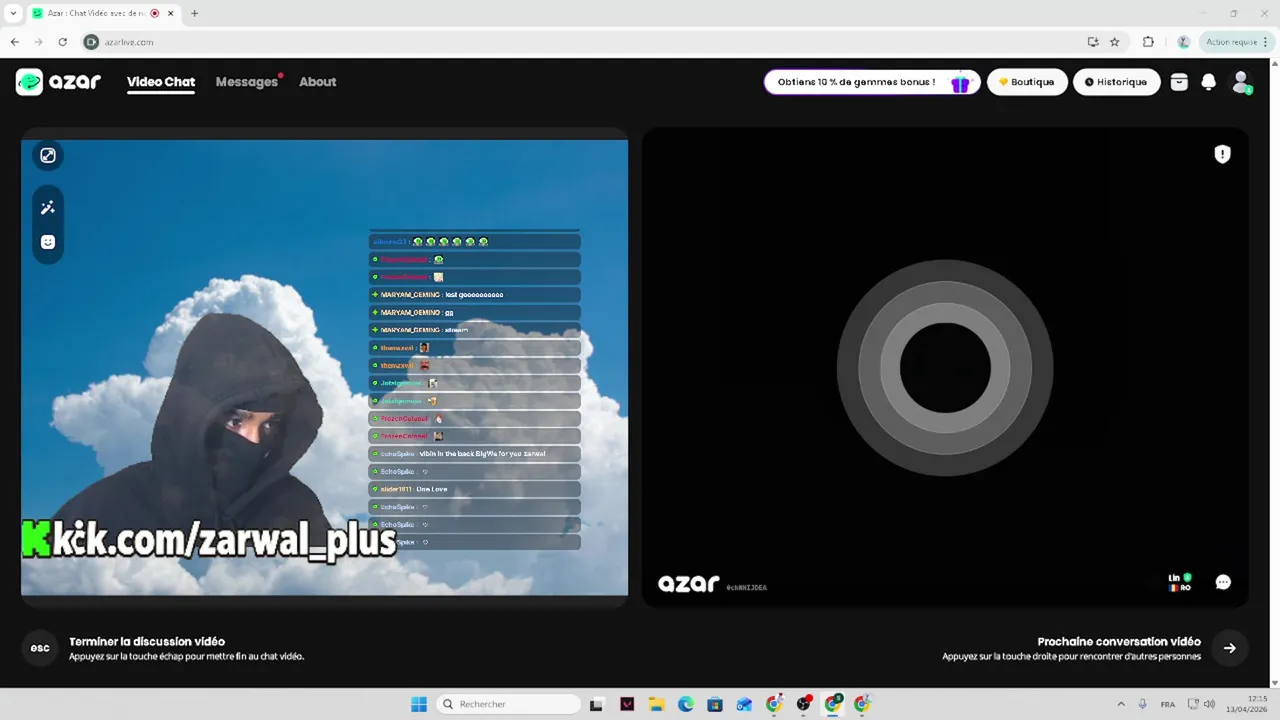Report user with the shield icon
Image resolution: width=1280 pixels, height=720 pixels.
coord(1222,154)
